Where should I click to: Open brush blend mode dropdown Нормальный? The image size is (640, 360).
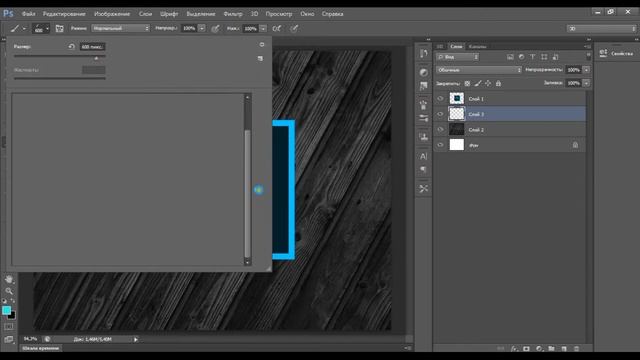click(x=121, y=29)
